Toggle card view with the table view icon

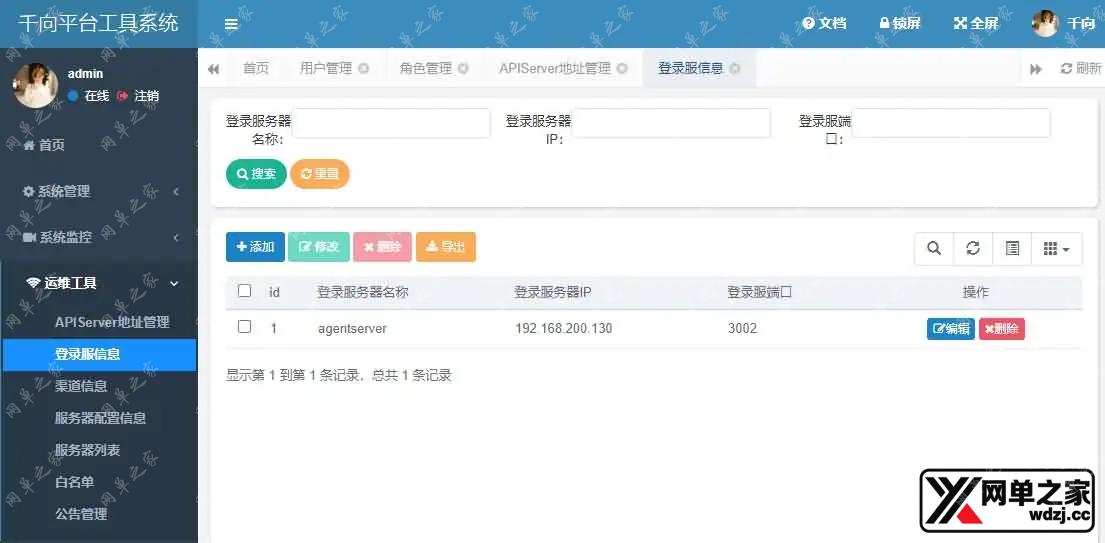click(x=1012, y=249)
